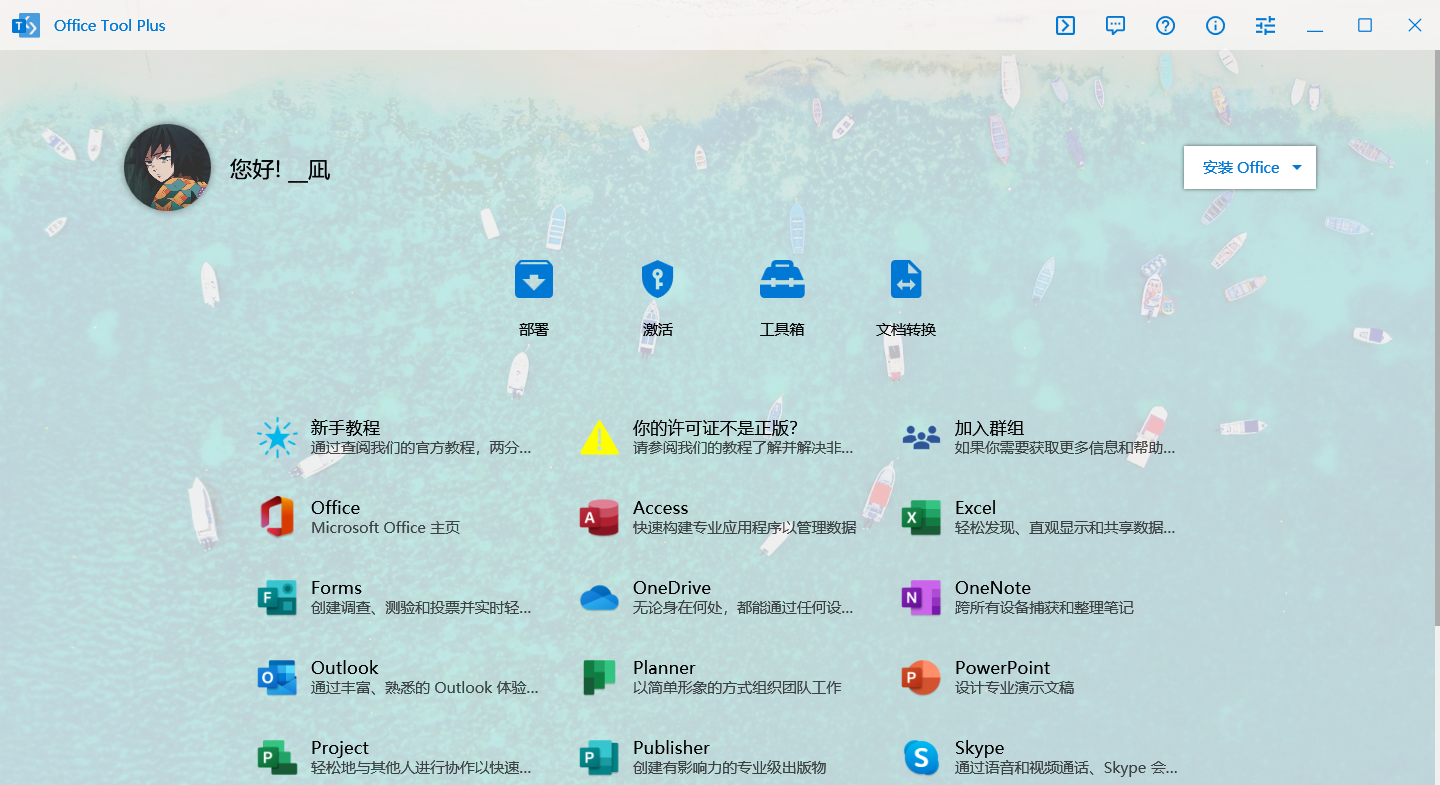The image size is (1440, 785).
Task: Click the 文档转换 label text
Action: [906, 329]
